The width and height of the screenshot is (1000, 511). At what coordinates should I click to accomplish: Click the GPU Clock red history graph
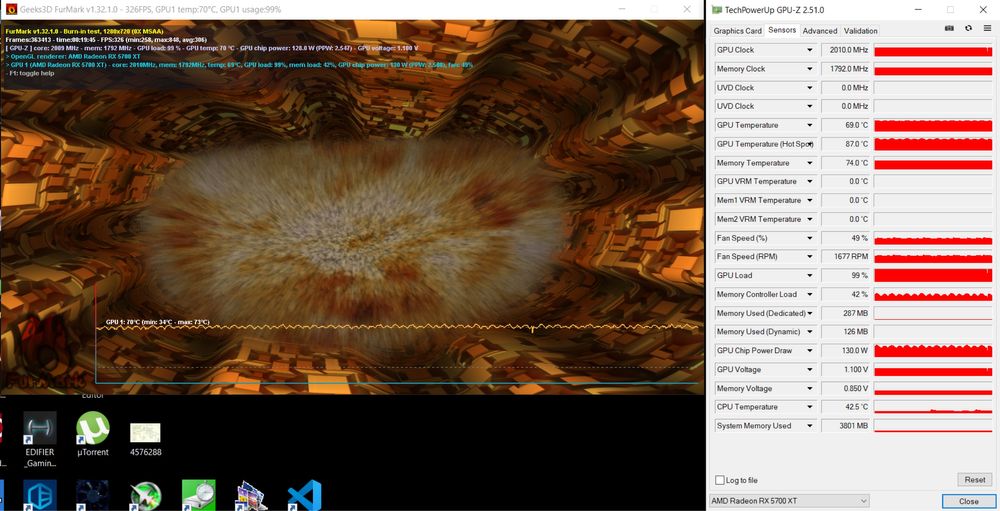[932, 50]
